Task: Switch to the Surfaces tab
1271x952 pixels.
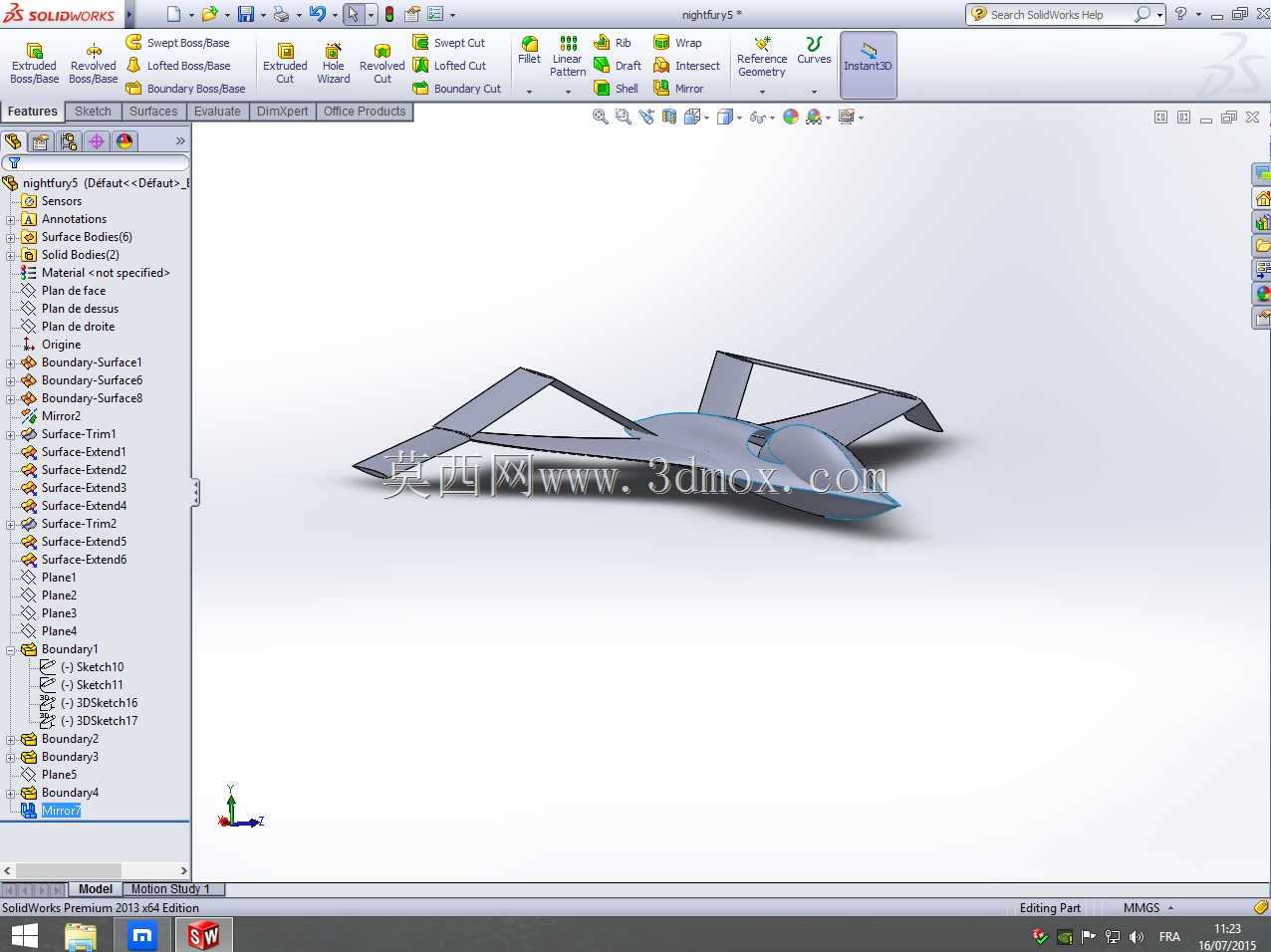Action: 153,112
